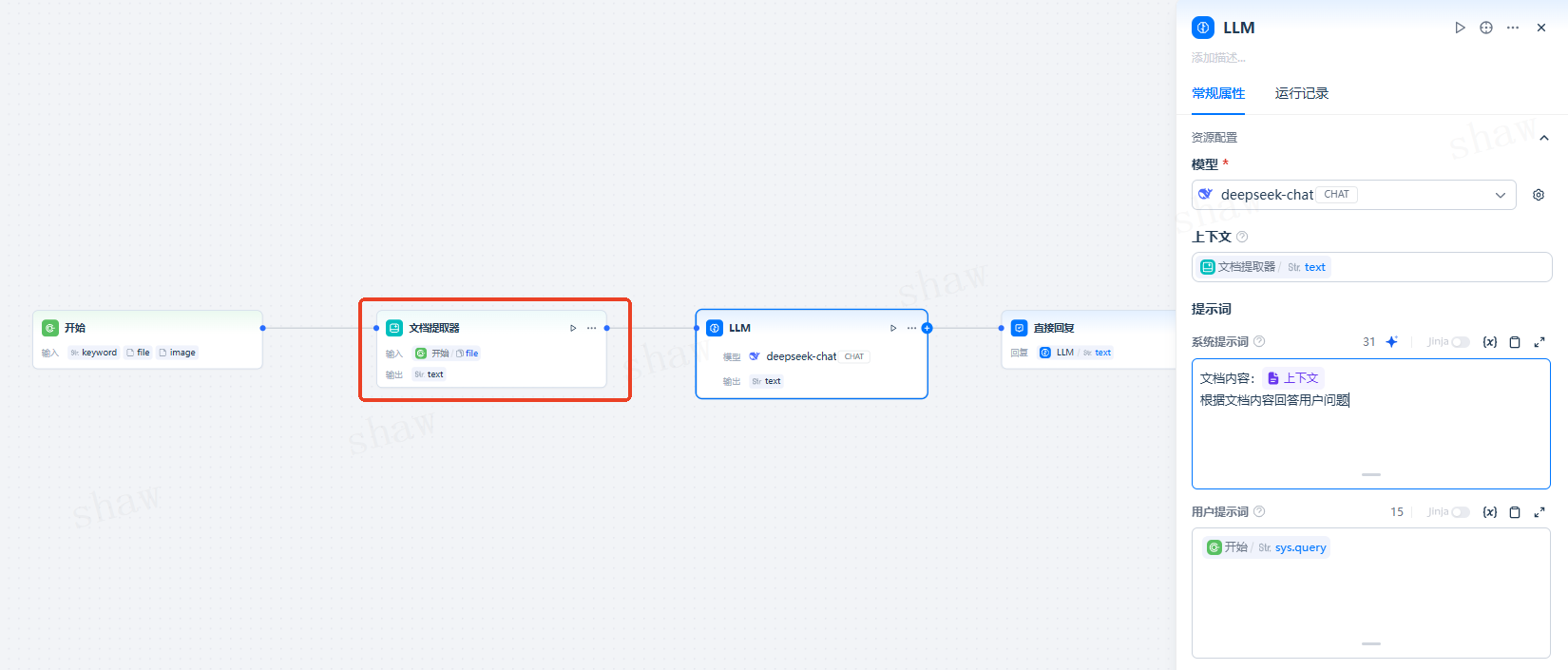This screenshot has width=1568, height=670.
Task: Open the deepseek-chat model dropdown
Action: coord(1353,195)
